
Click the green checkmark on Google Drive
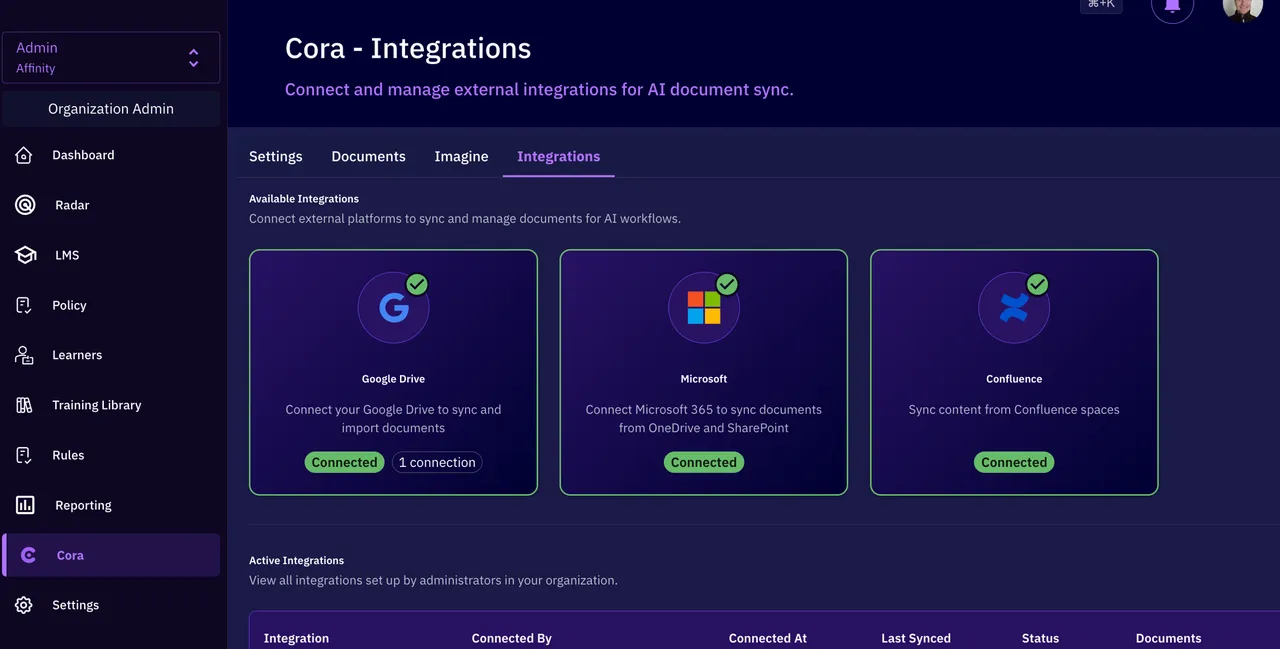pyautogui.click(x=417, y=285)
